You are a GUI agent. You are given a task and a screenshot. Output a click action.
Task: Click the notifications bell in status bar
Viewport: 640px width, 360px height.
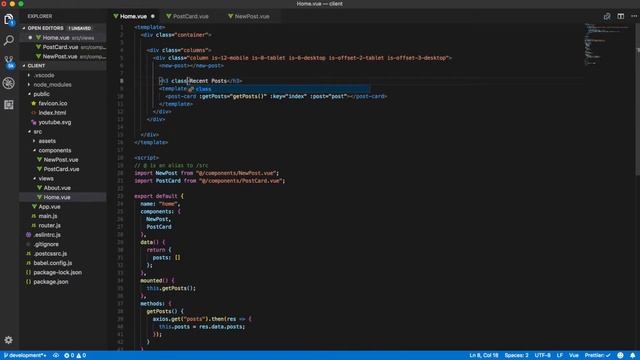click(632, 356)
